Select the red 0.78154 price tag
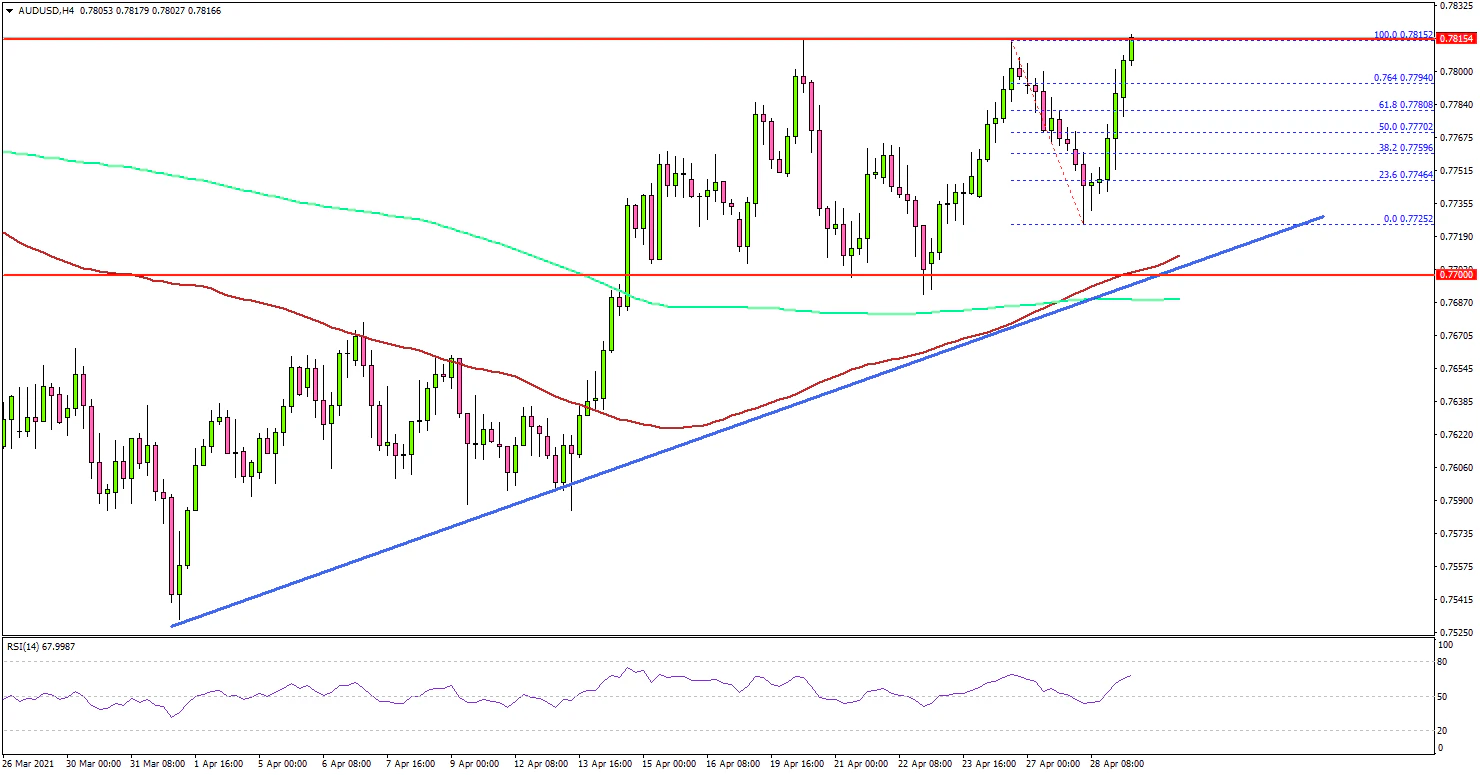This screenshot has width=1480, height=775. coord(1455,39)
